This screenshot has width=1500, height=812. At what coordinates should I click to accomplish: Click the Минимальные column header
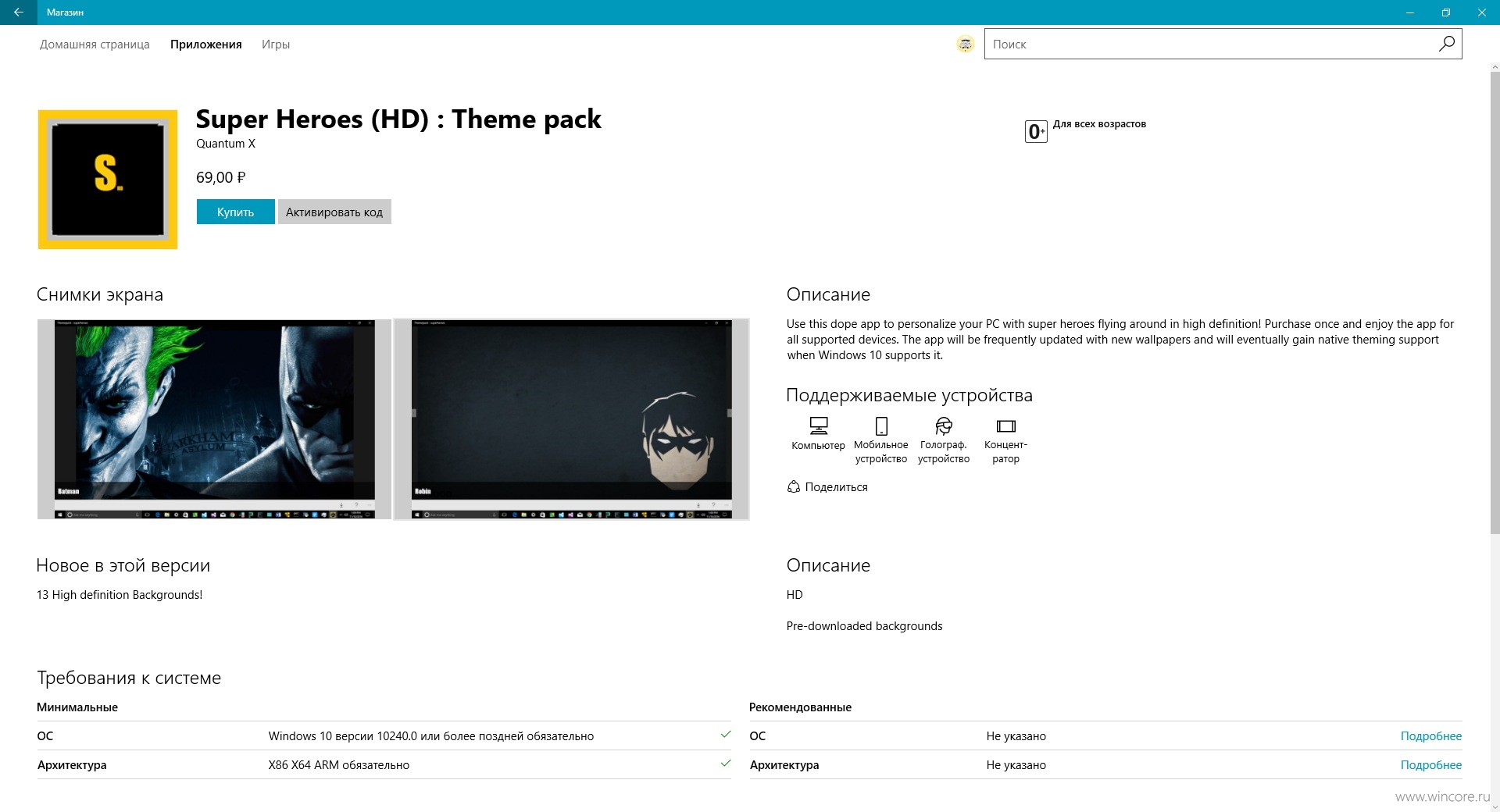77,707
